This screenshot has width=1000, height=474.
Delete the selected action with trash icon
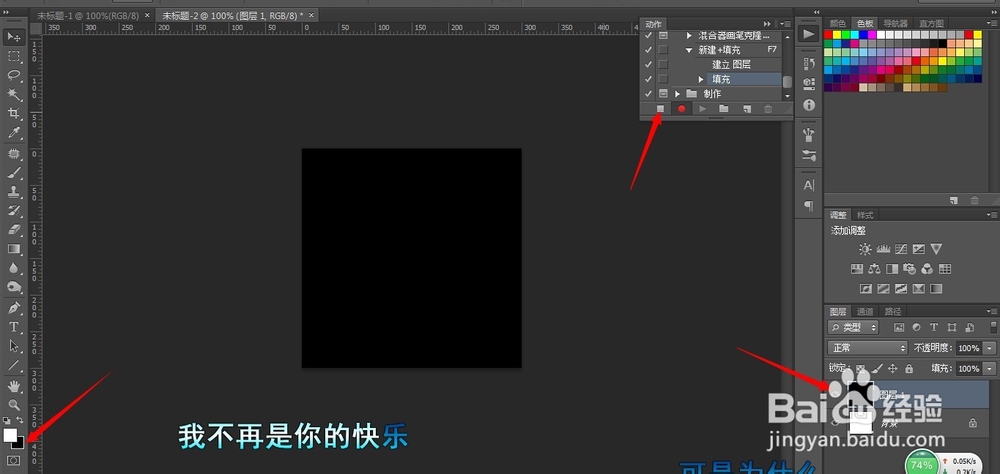[x=768, y=109]
